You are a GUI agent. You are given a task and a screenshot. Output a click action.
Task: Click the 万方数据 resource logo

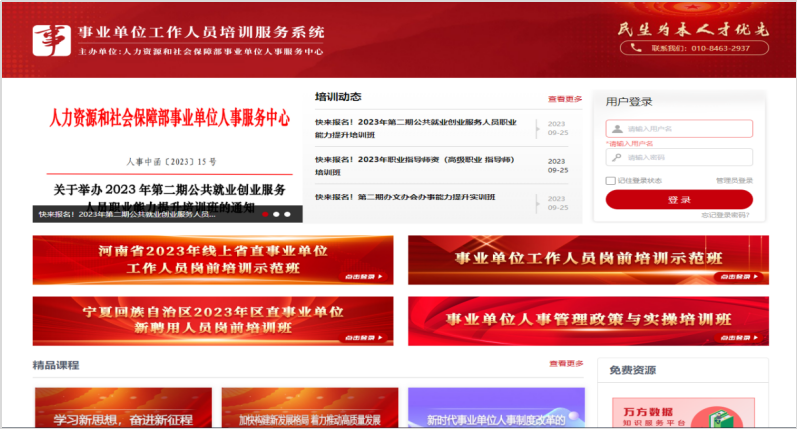pos(638,409)
